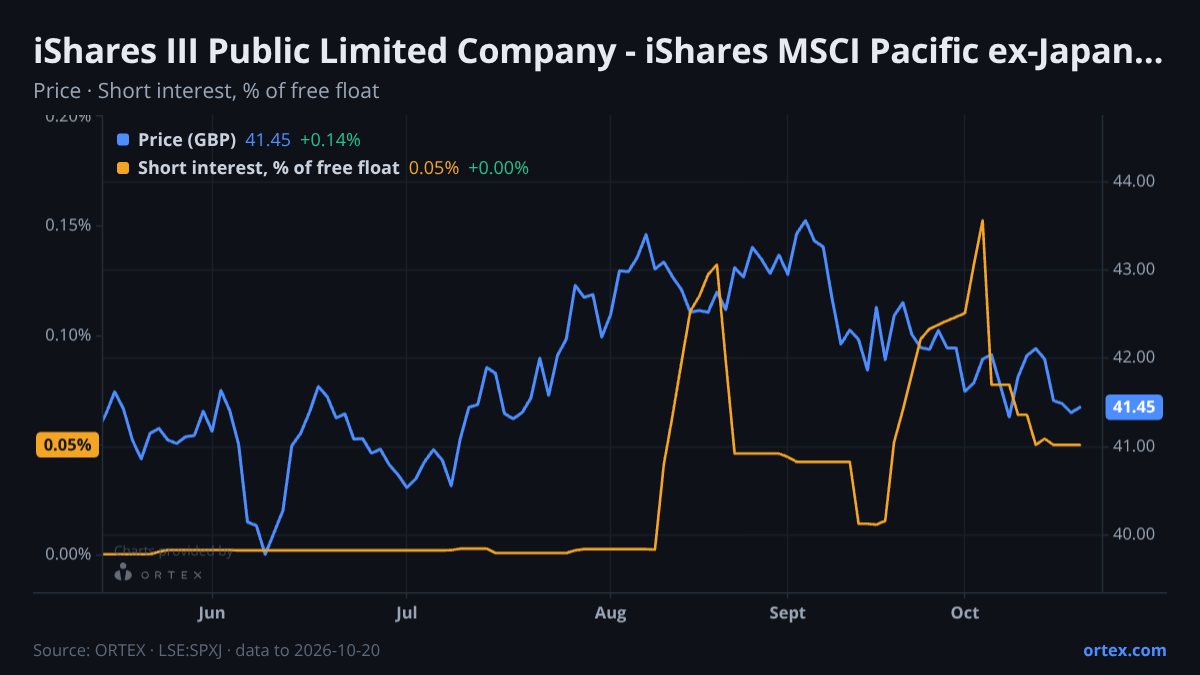Select the orange 0.05% axis tag
1200x675 pixels.
click(x=67, y=445)
